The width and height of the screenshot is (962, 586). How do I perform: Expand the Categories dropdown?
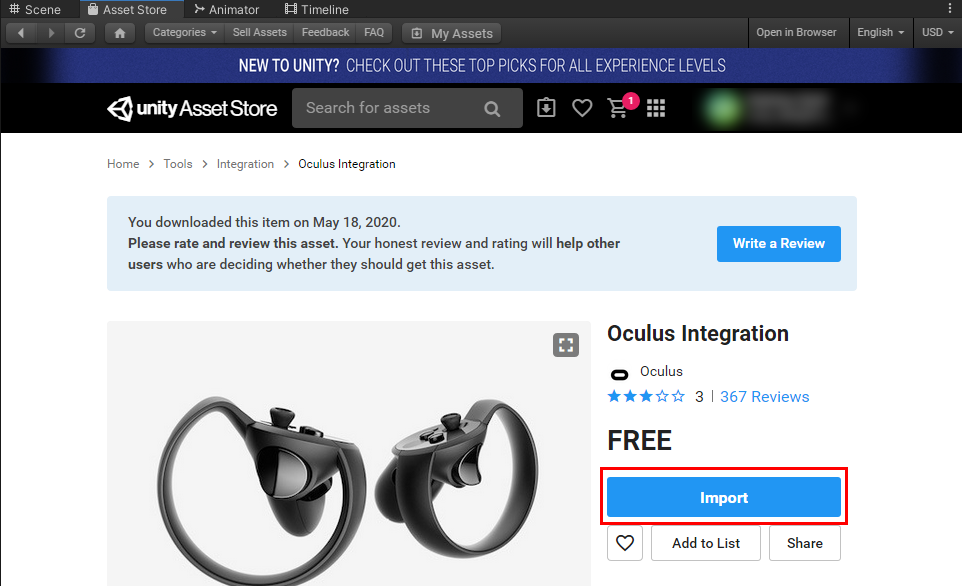point(185,33)
